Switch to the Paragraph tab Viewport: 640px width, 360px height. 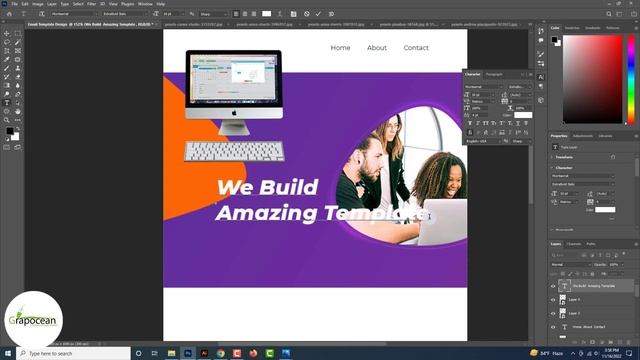pyautogui.click(x=494, y=74)
